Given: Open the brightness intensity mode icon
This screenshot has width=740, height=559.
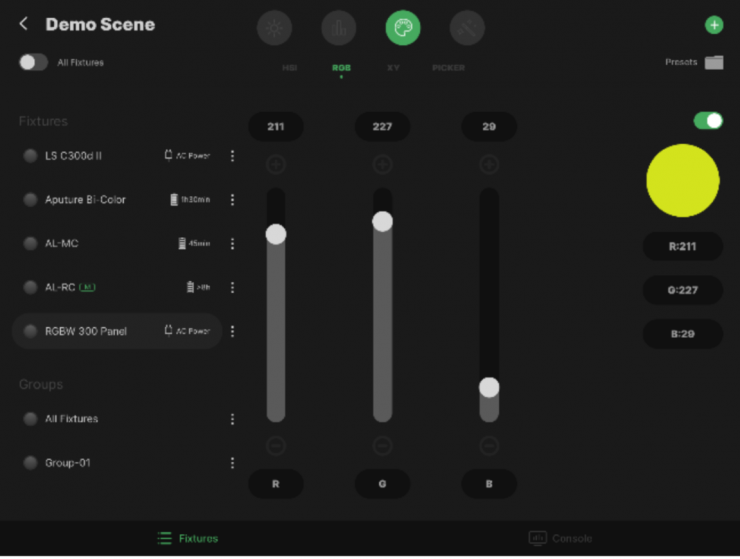Looking at the screenshot, I should click(275, 28).
